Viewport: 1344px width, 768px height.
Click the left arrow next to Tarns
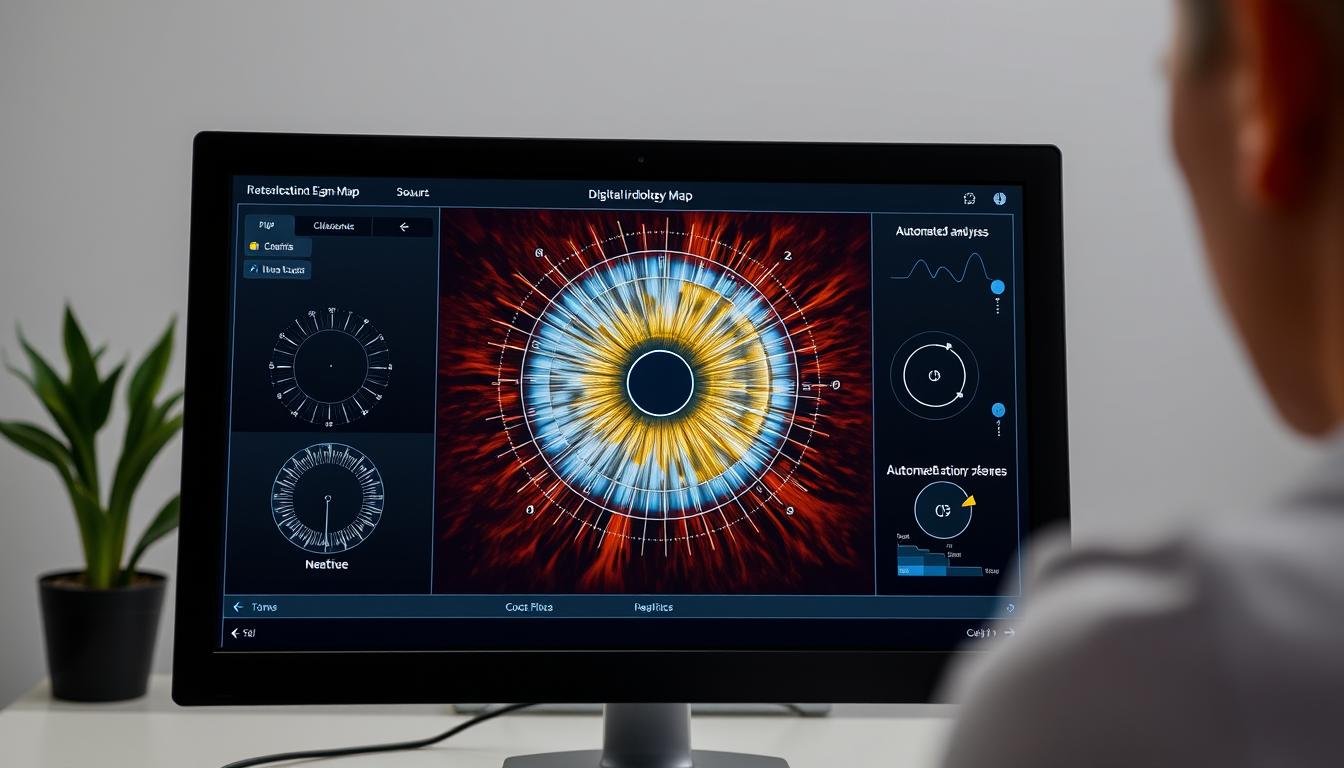coord(238,607)
